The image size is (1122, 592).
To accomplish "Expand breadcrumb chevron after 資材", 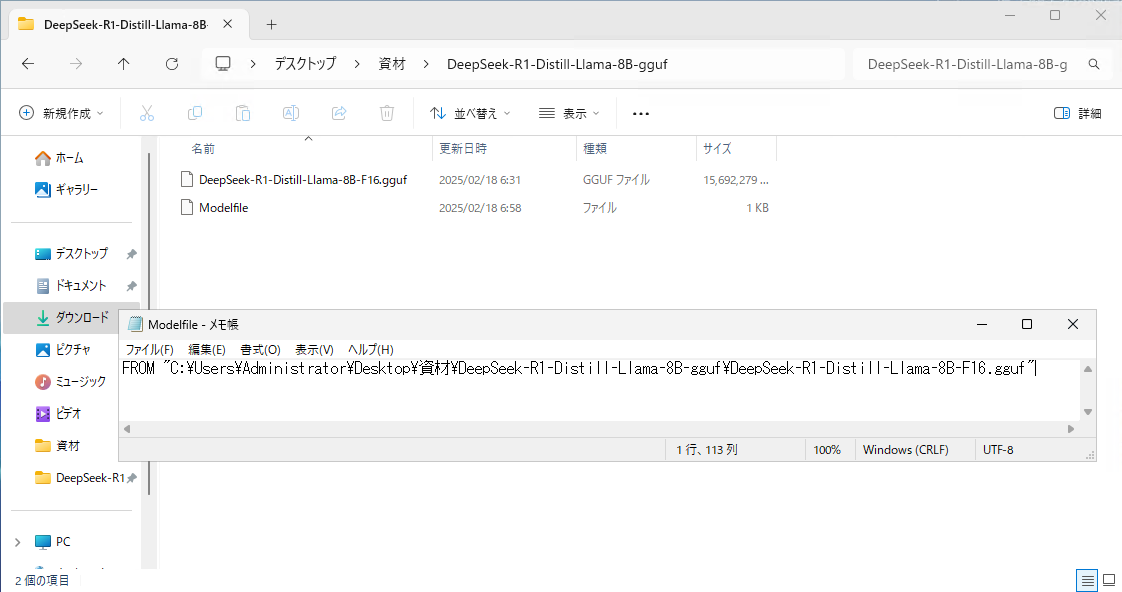I will pos(426,64).
